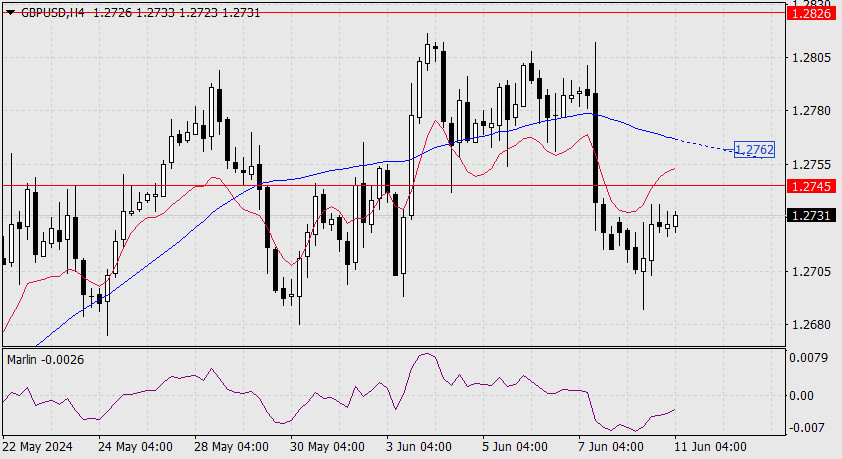Click the 22 May 2024 date label
The image size is (842, 459).
point(37,447)
